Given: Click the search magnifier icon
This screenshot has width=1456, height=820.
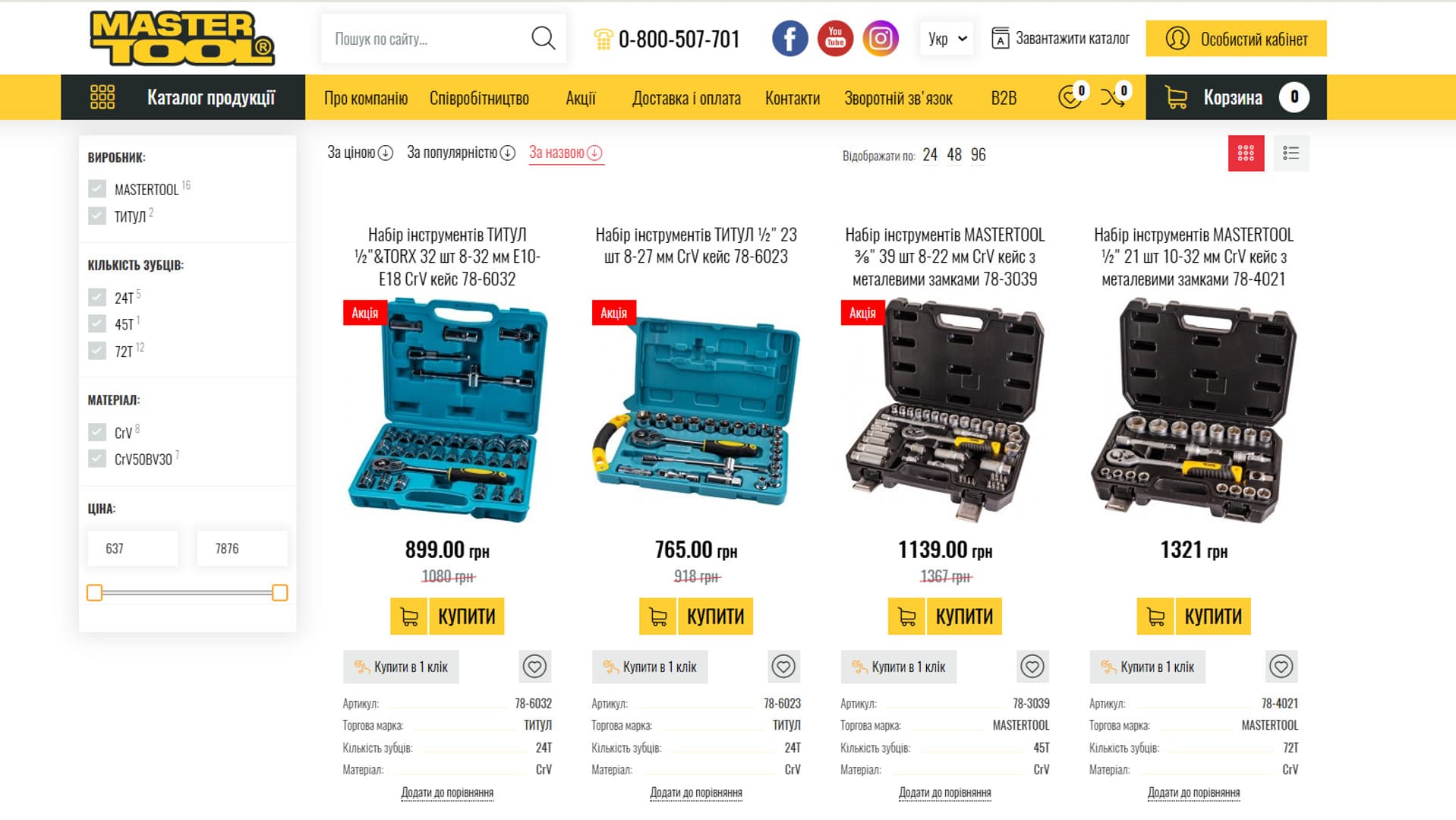Looking at the screenshot, I should click(x=544, y=38).
